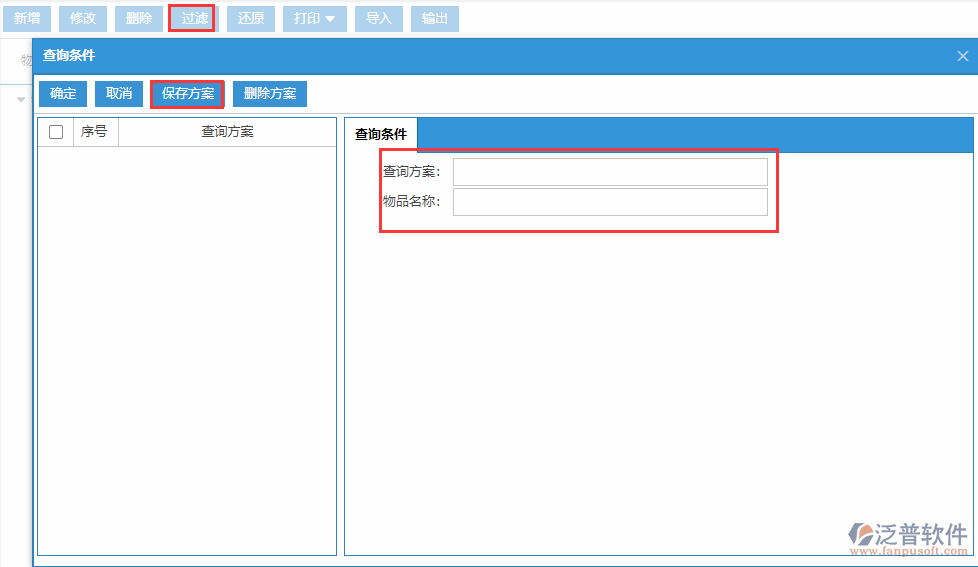Expand the small triangle arrow at left edge
The image size is (978, 567).
pyautogui.click(x=21, y=99)
